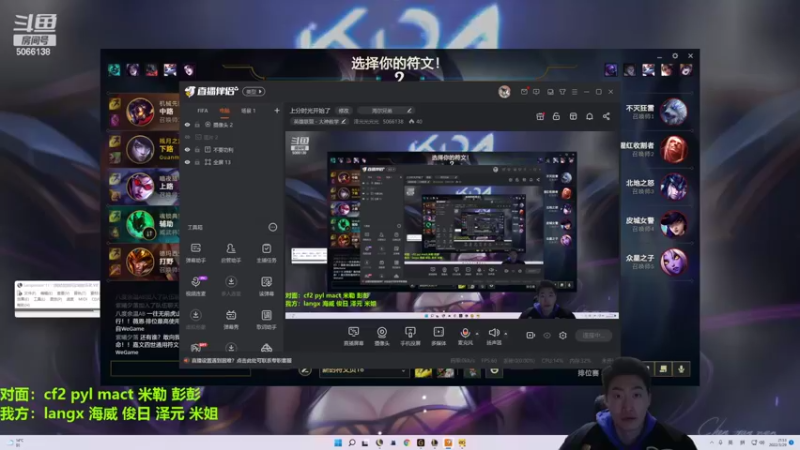Click the unlock padlock icon in top-right toolbar

point(556,116)
